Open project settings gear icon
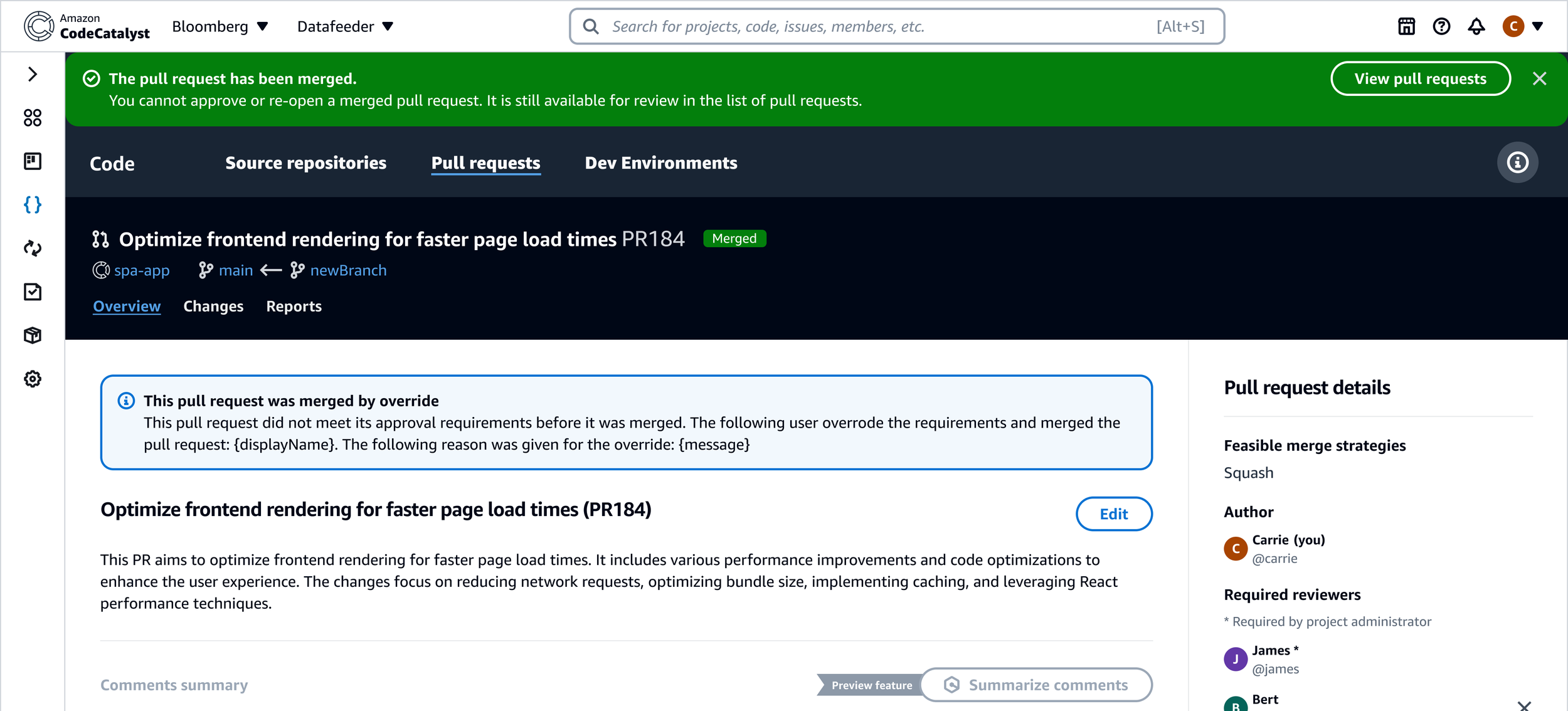Screen dimensions: 1568x711 [33, 379]
